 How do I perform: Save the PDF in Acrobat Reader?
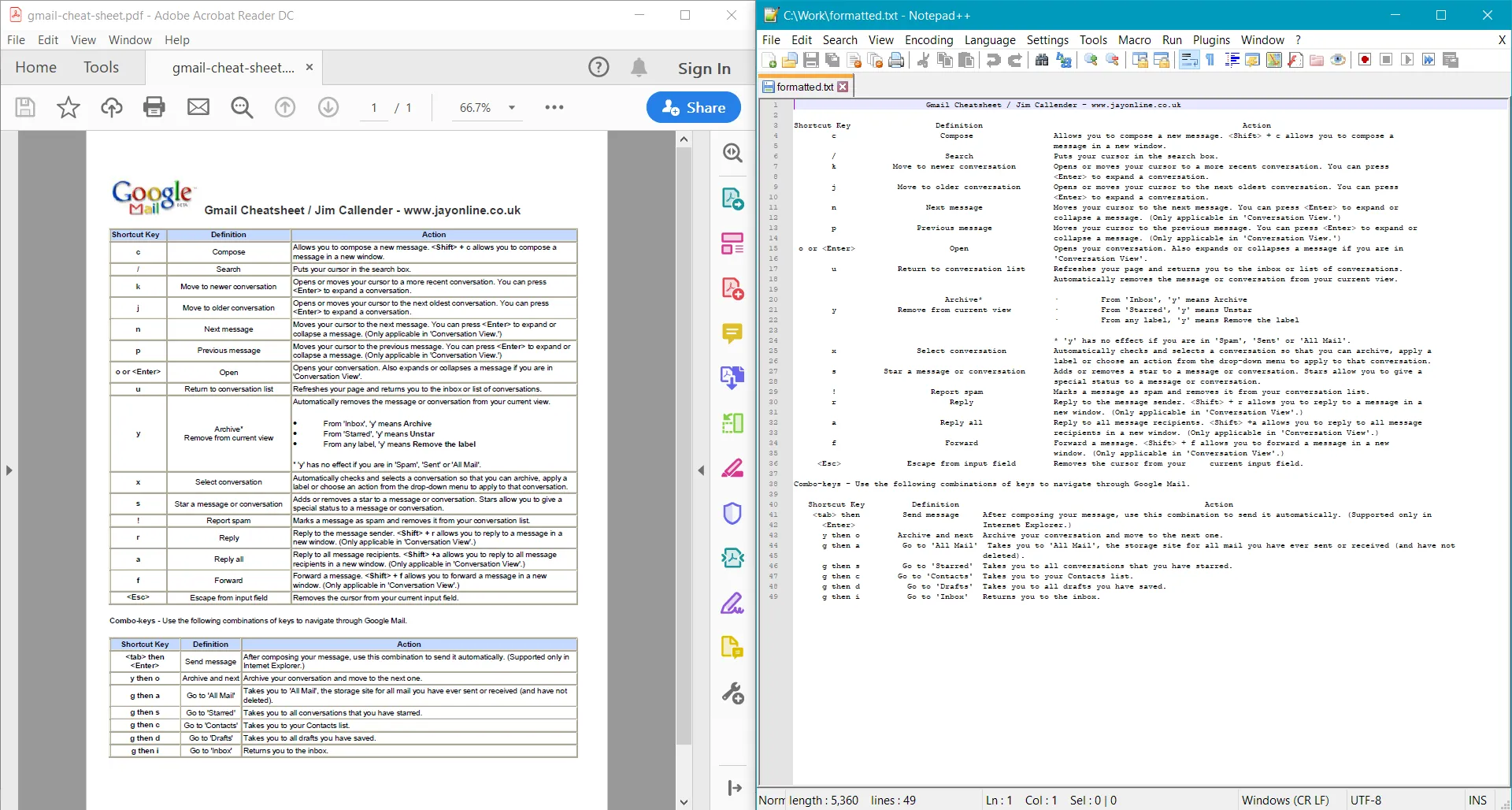pyautogui.click(x=25, y=107)
